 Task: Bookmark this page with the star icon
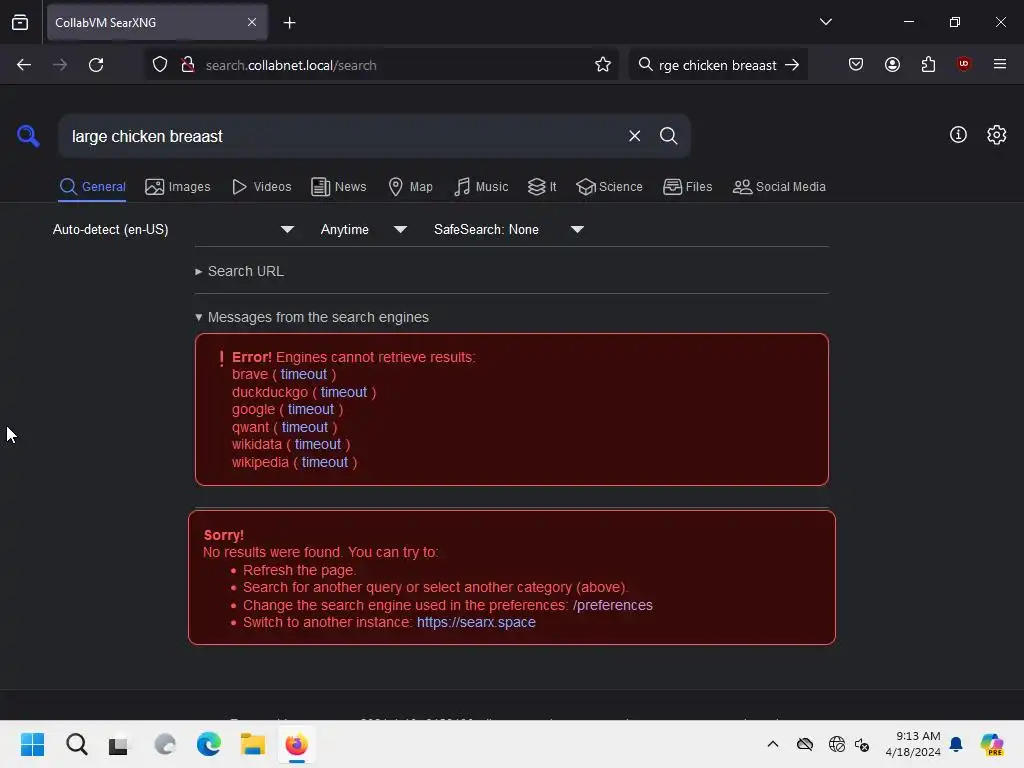click(603, 65)
